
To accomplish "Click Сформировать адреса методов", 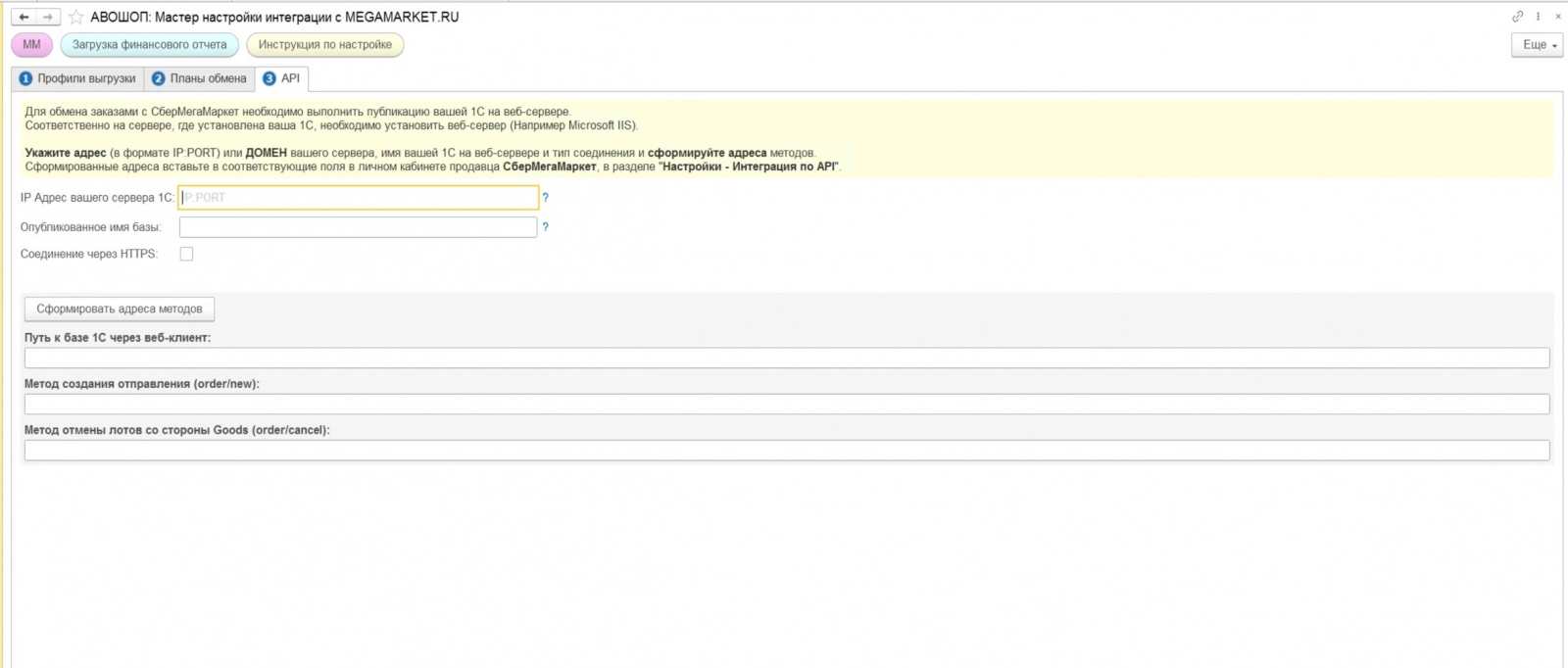I will [x=120, y=310].
